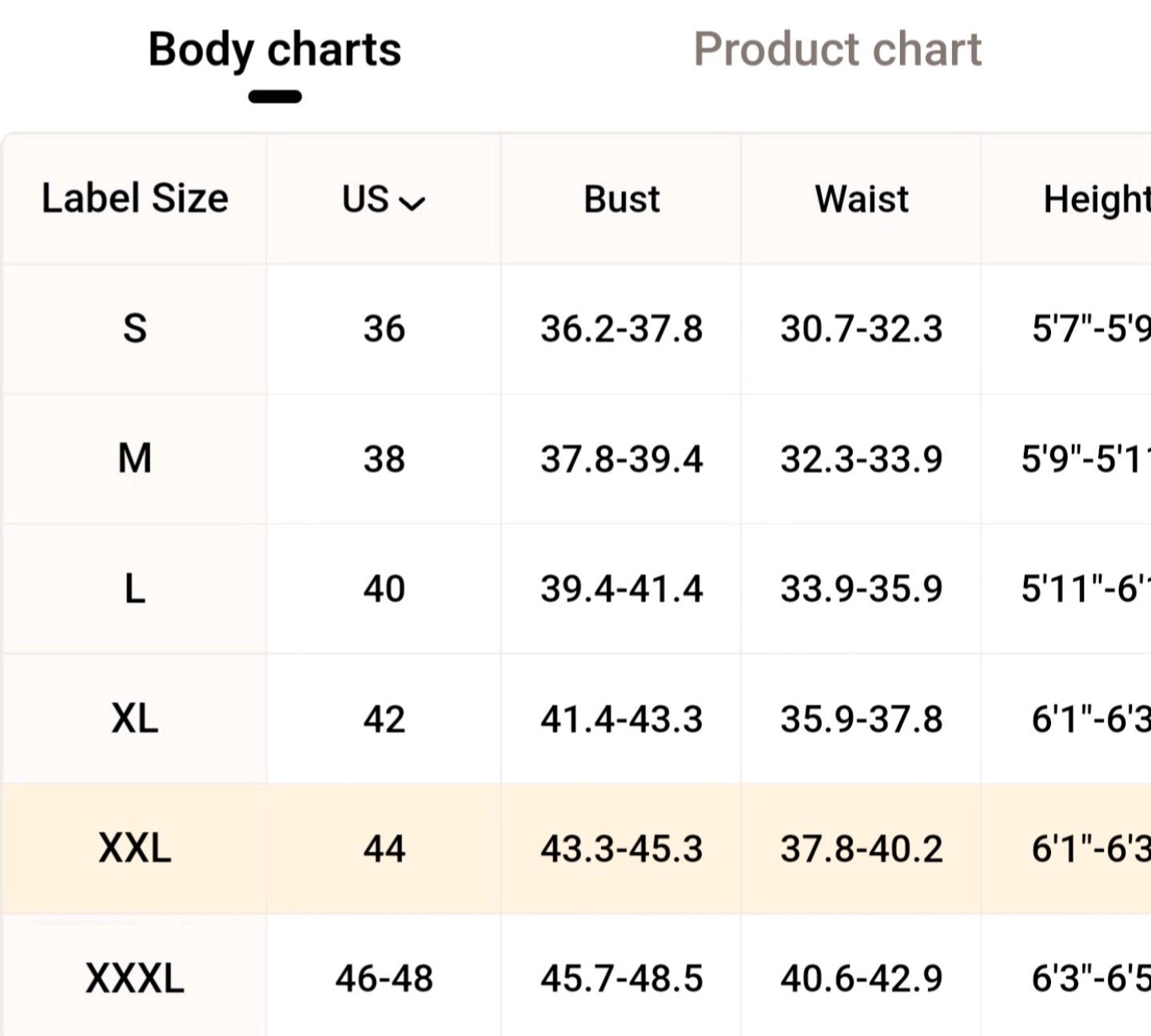Click the waist value 40.6-42.9
The height and width of the screenshot is (1036, 1151).
point(862,978)
